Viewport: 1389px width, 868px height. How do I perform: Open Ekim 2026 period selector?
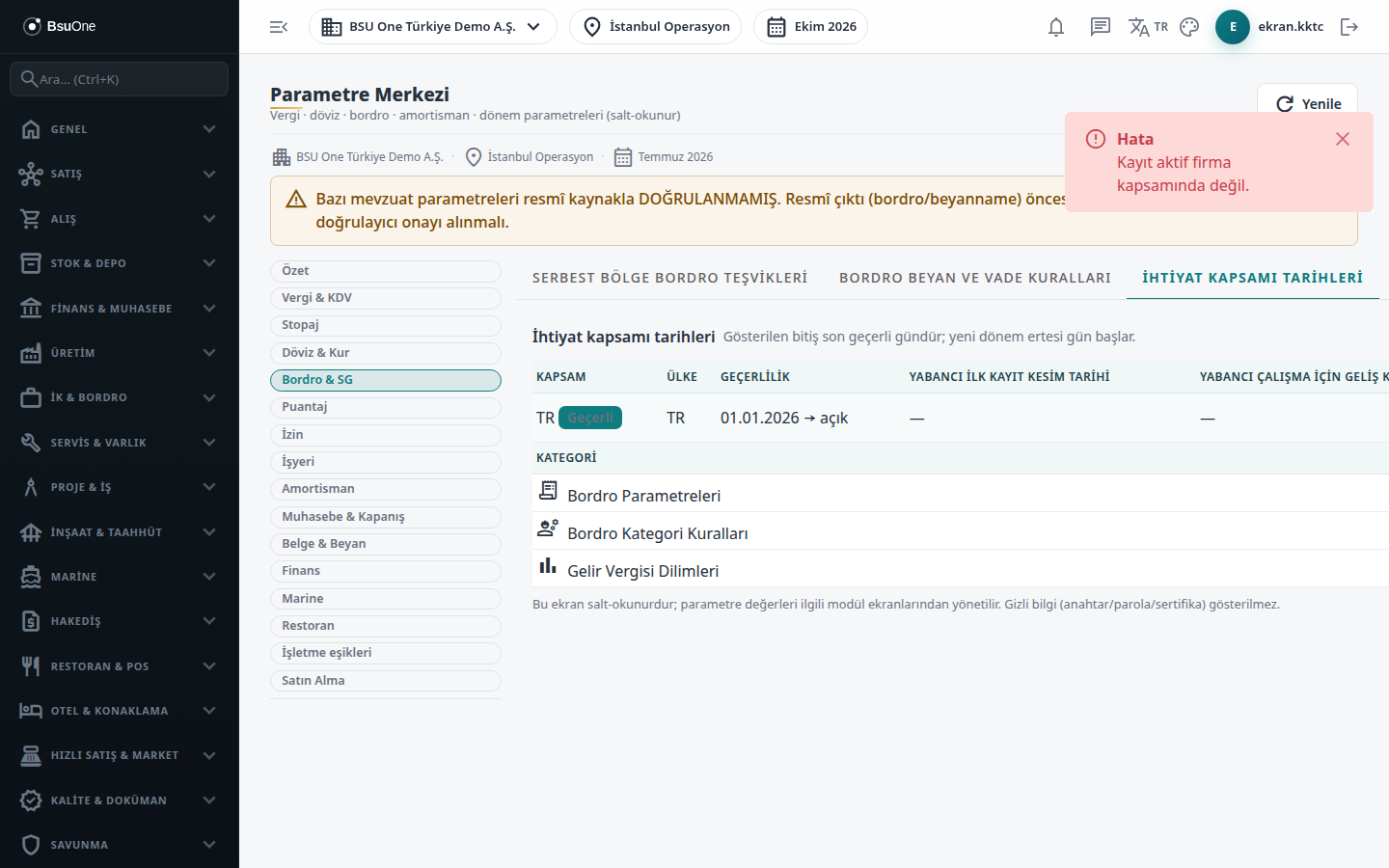click(811, 27)
